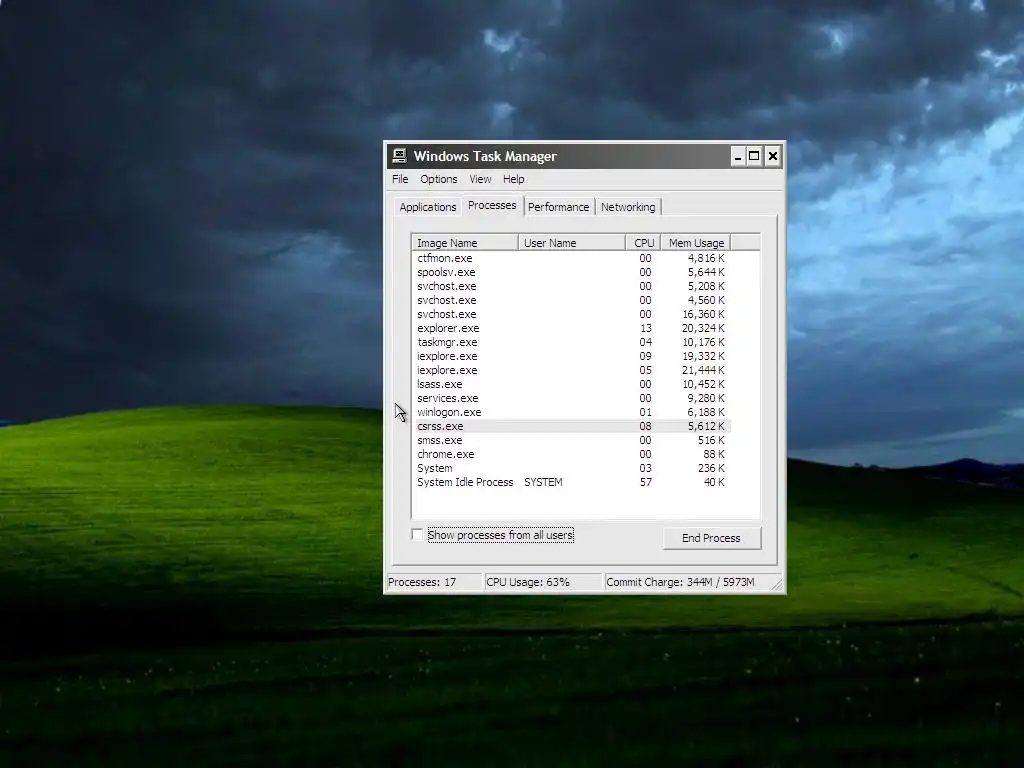Sort by Mem Usage column header
Viewport: 1024px width, 768px height.
[696, 243]
